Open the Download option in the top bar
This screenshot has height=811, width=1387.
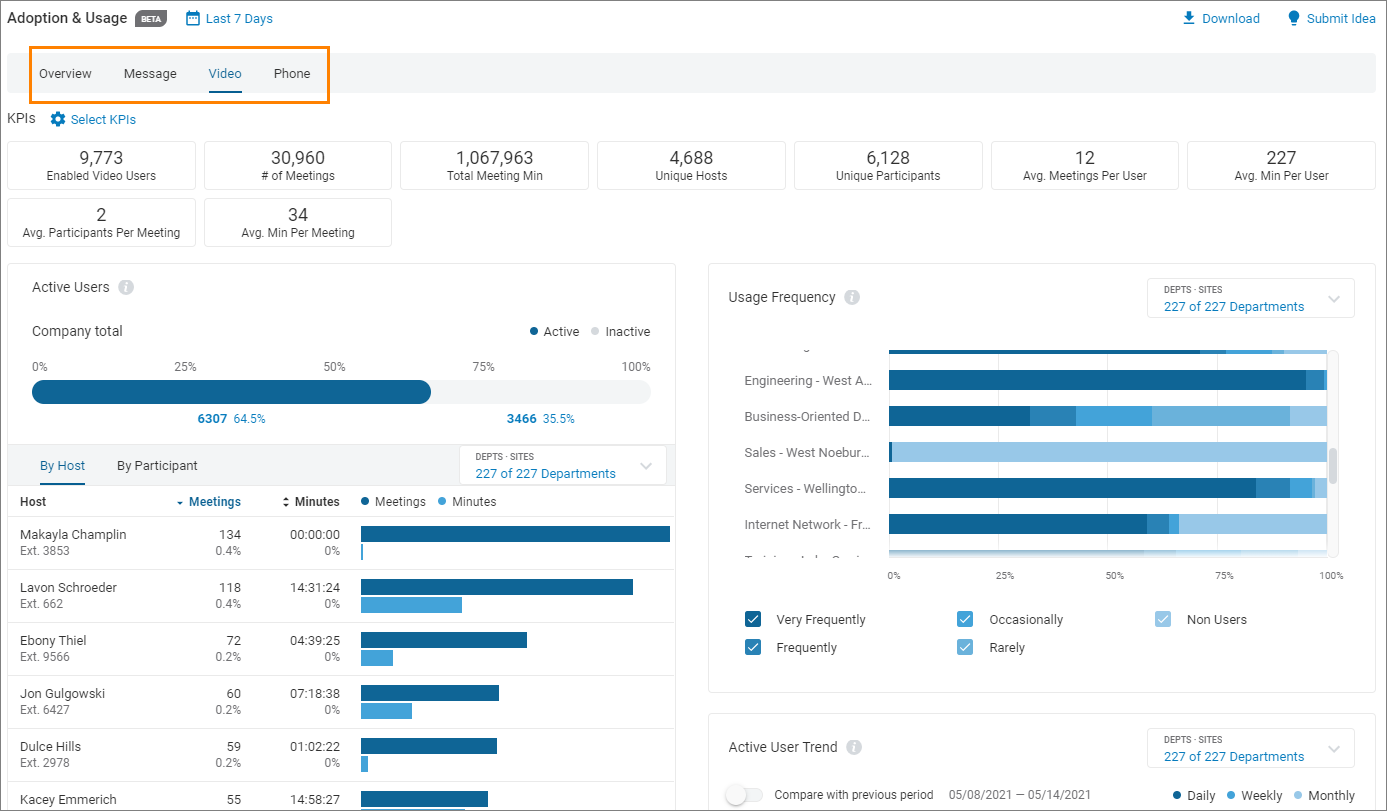(x=1221, y=18)
